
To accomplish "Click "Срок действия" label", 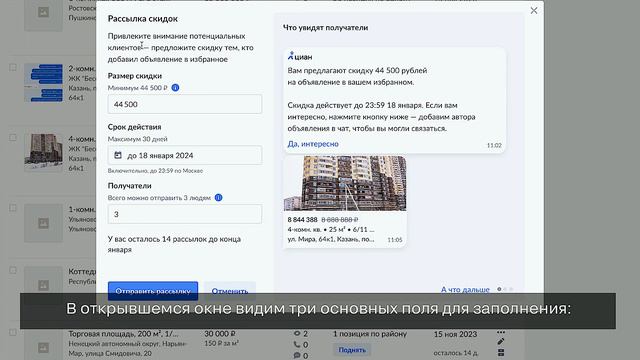I will (x=134, y=127).
